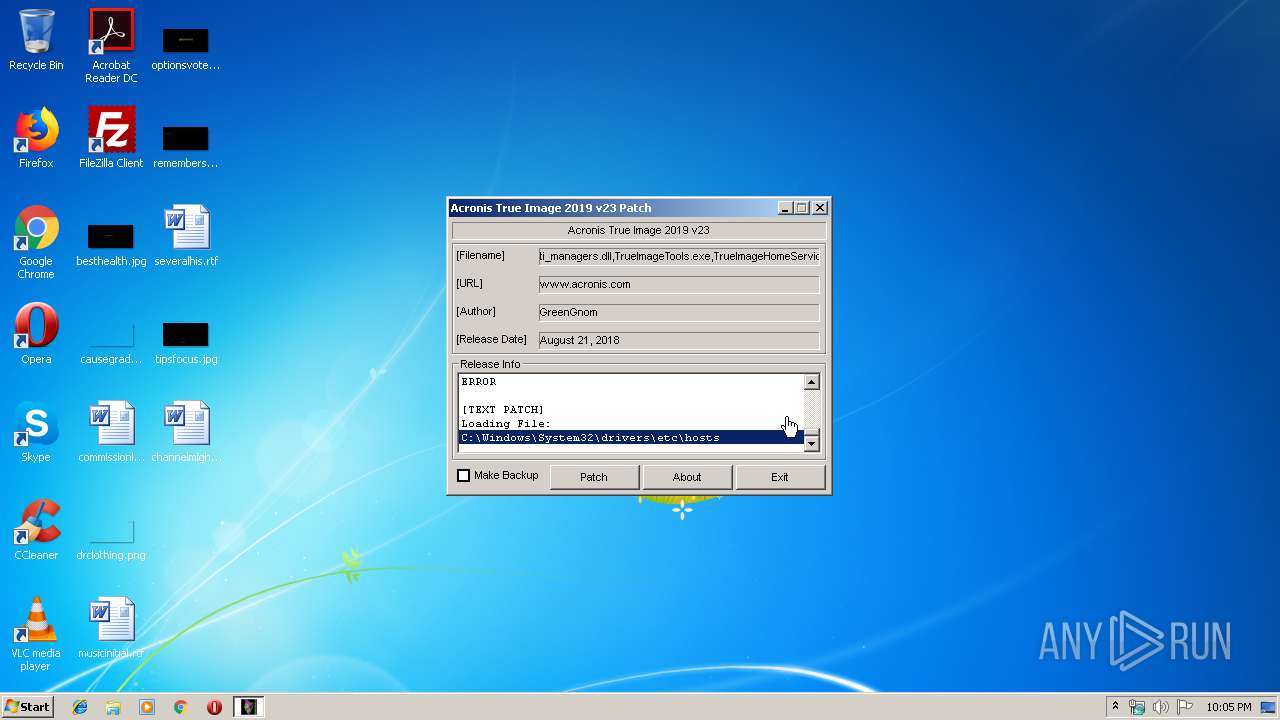
Task: Click the ERROR line in Release Info
Action: [x=479, y=382]
